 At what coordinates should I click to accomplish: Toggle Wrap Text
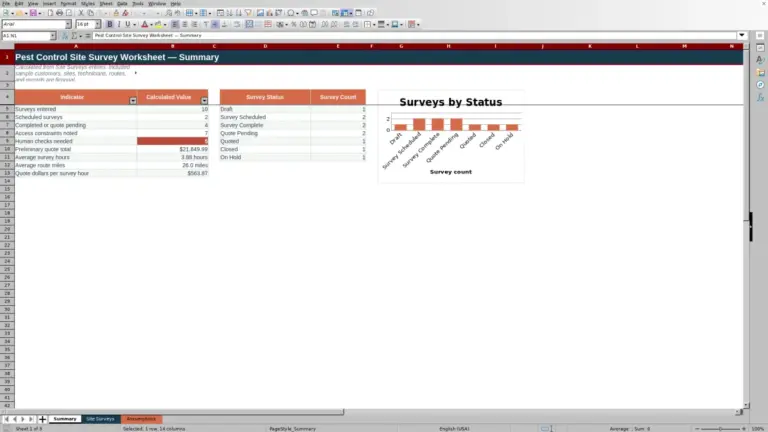tap(237, 24)
